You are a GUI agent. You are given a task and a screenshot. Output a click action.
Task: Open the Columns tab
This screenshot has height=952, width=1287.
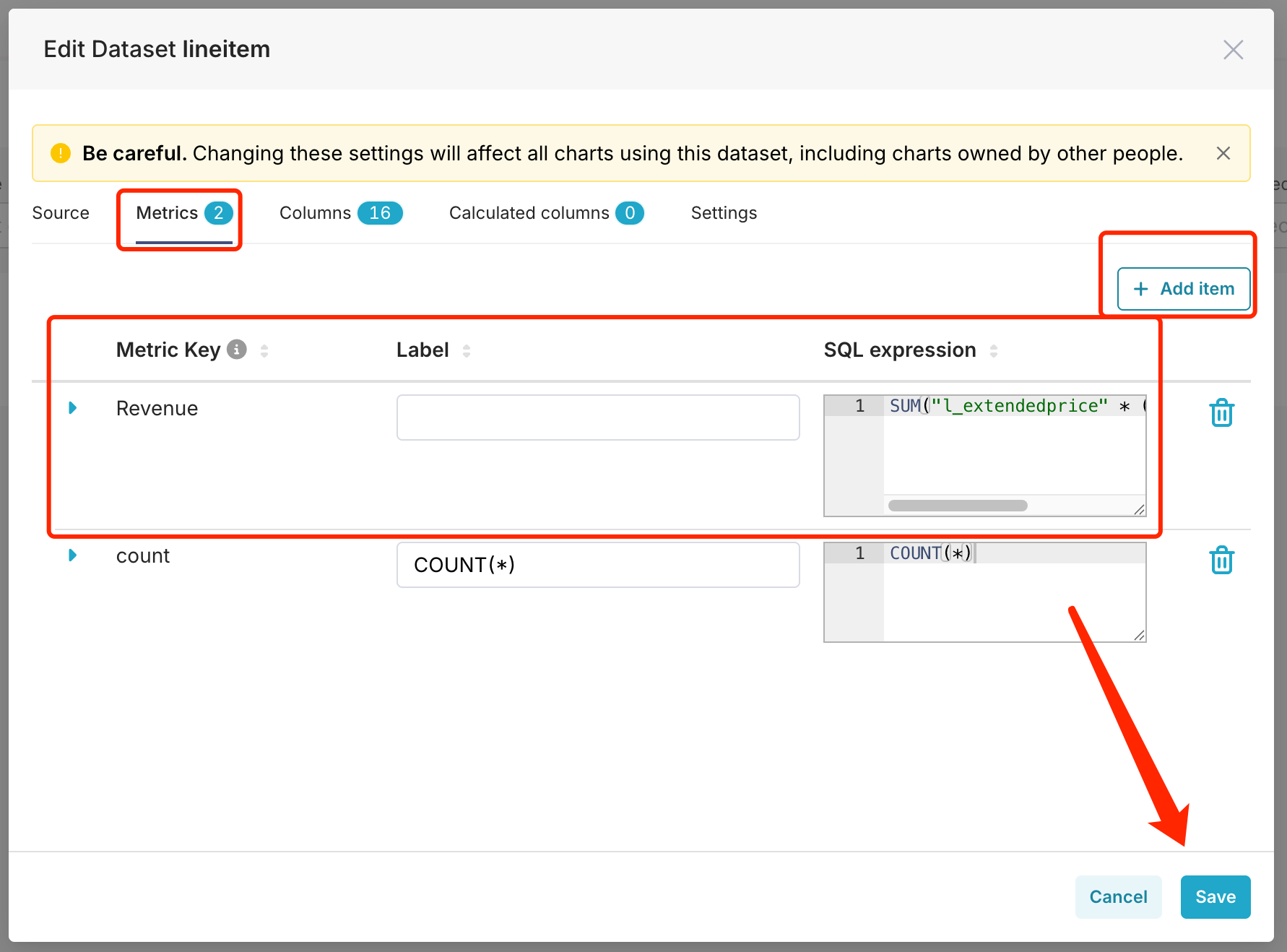coord(340,213)
